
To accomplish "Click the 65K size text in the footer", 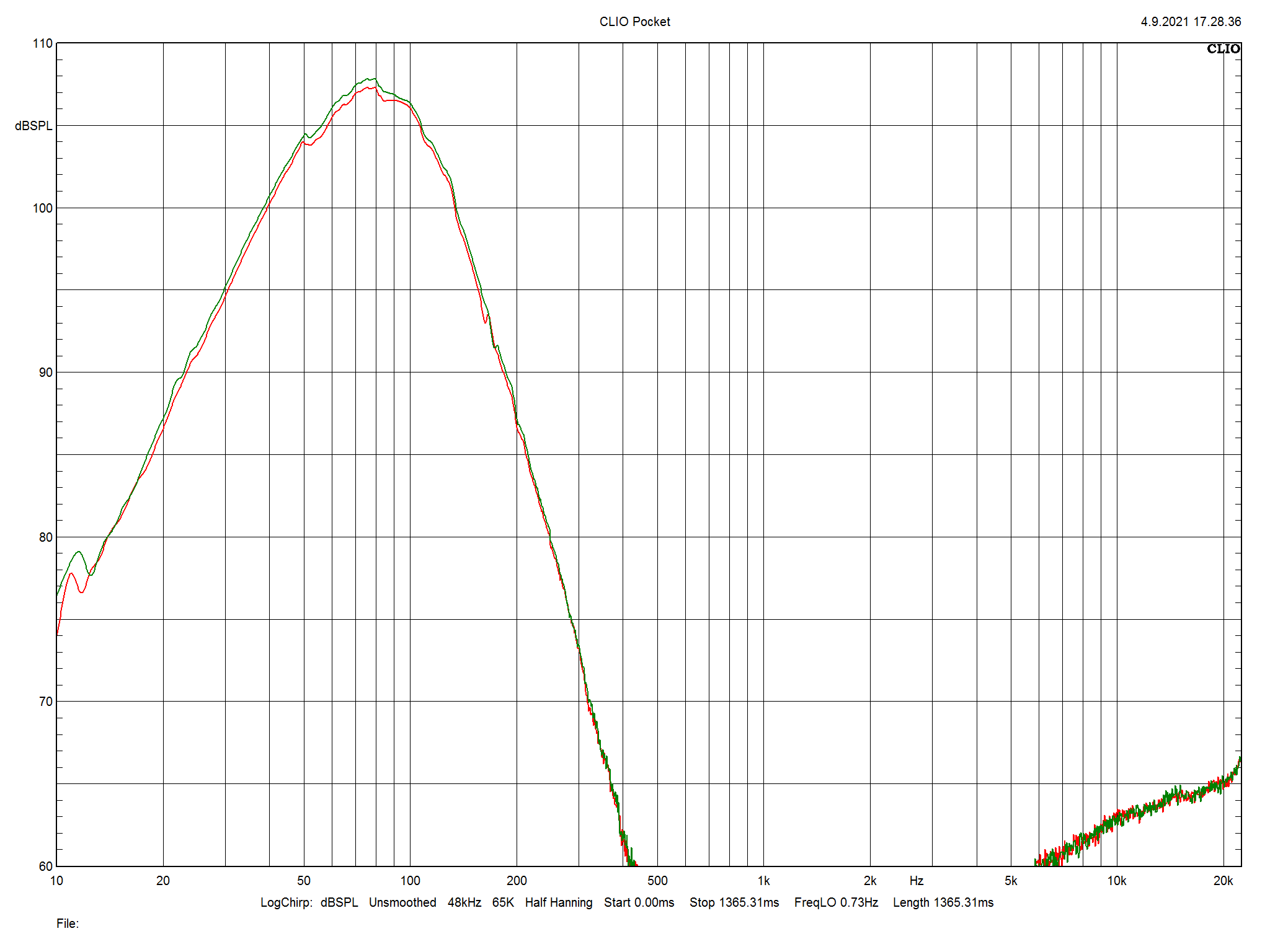I will (503, 902).
